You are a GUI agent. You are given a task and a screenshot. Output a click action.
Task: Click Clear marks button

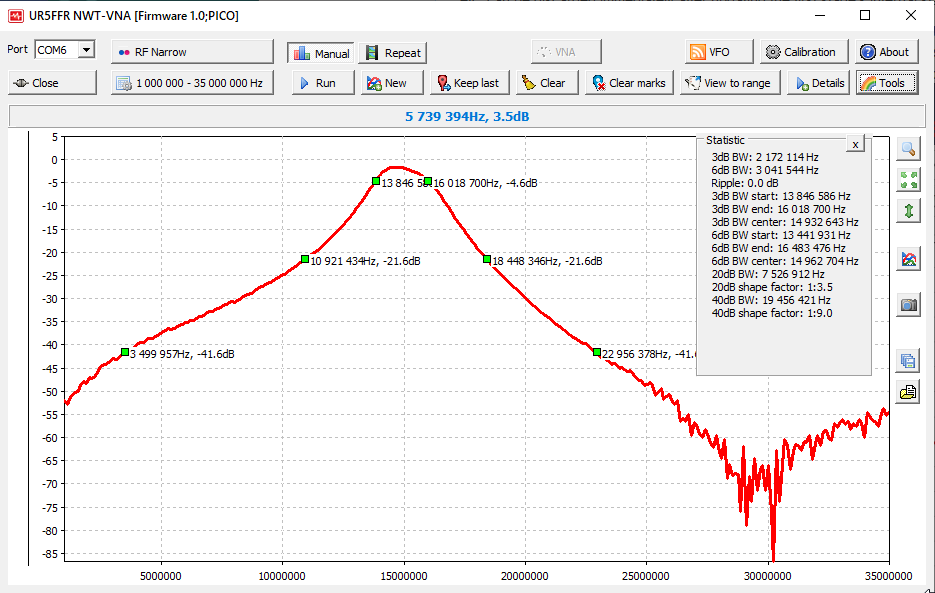coord(628,83)
